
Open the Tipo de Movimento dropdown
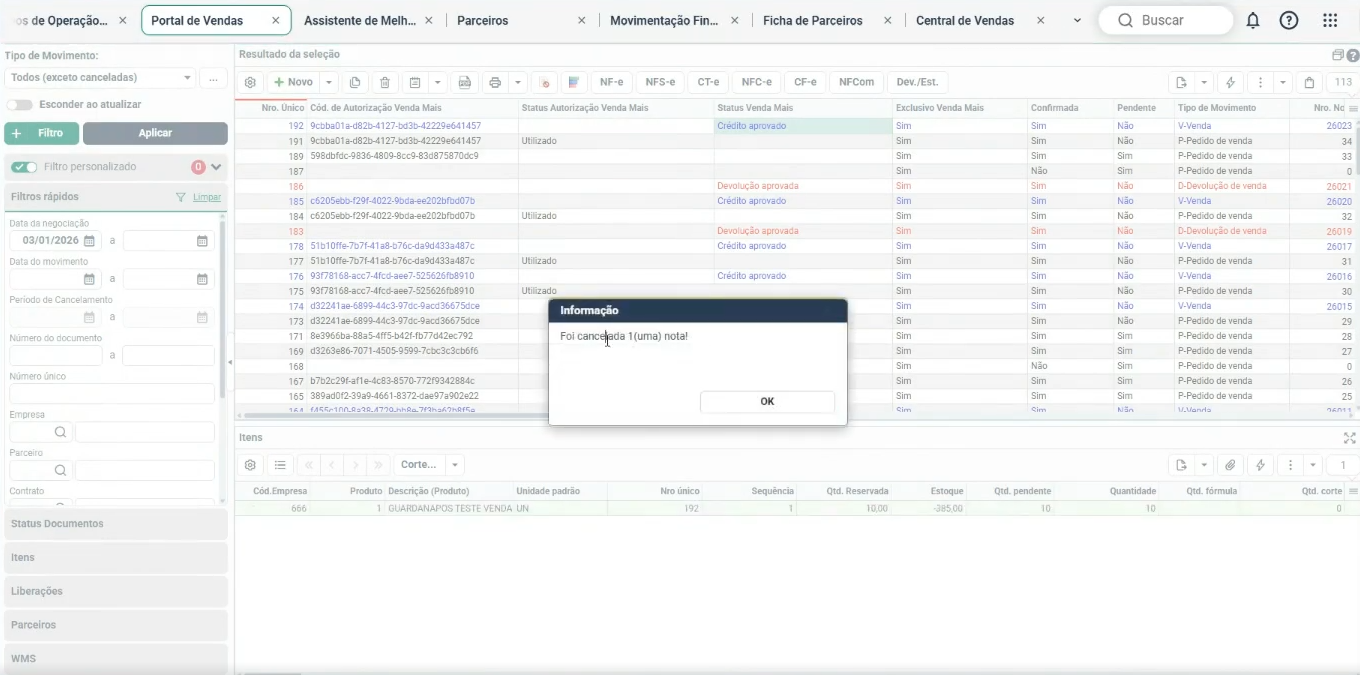point(100,77)
